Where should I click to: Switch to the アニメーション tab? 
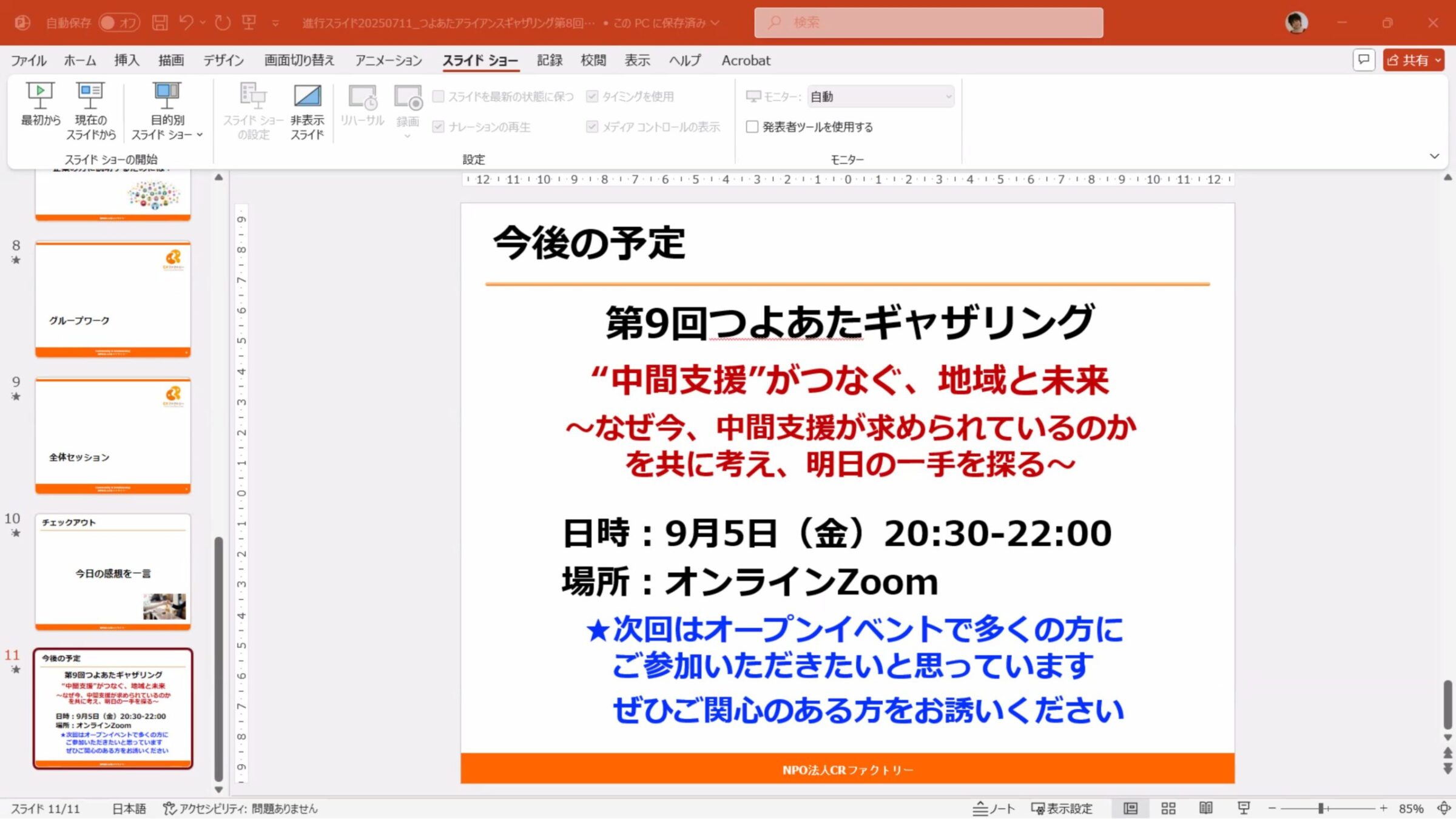(x=389, y=60)
